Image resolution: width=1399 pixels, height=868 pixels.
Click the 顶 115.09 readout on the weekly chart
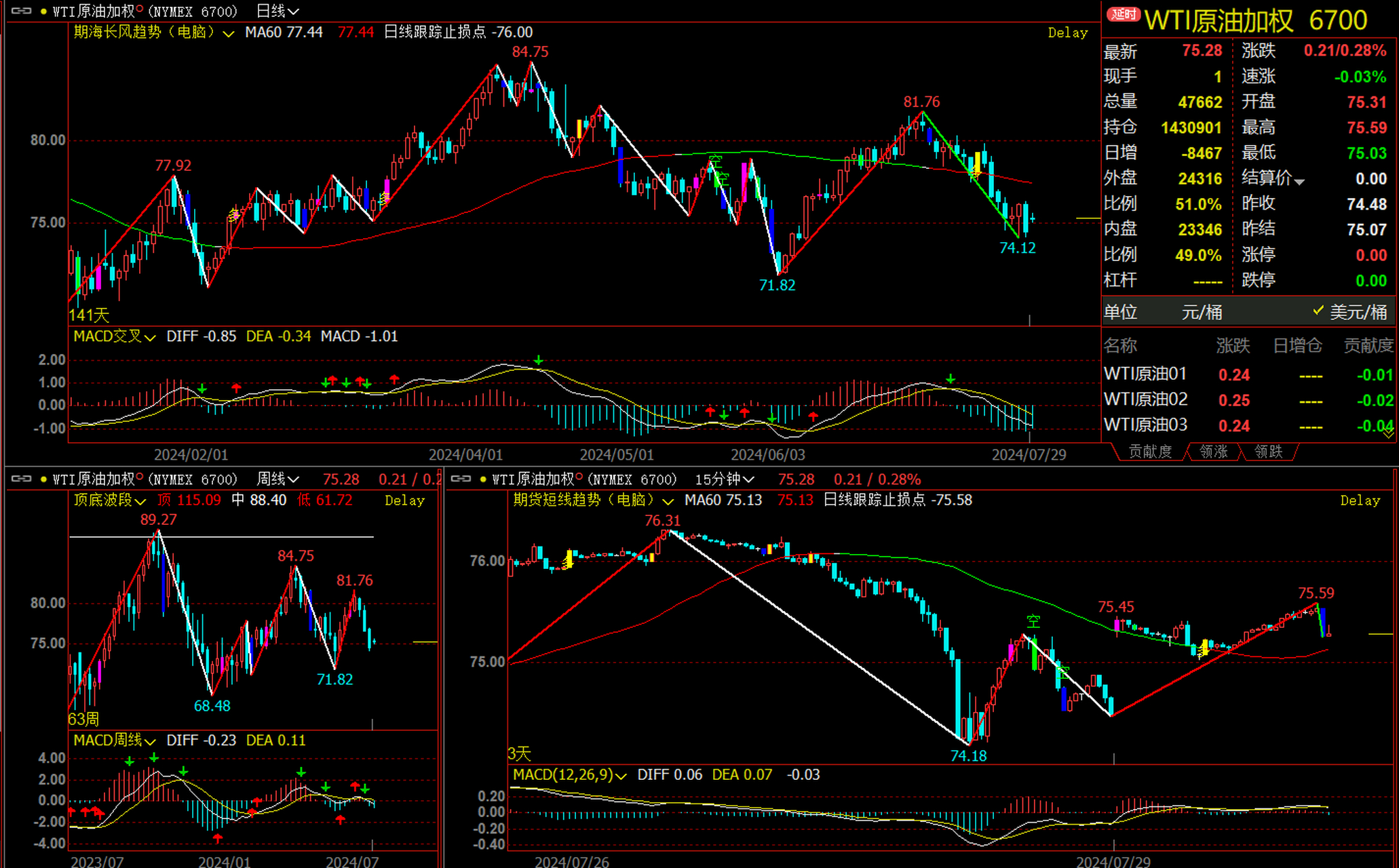[x=189, y=500]
